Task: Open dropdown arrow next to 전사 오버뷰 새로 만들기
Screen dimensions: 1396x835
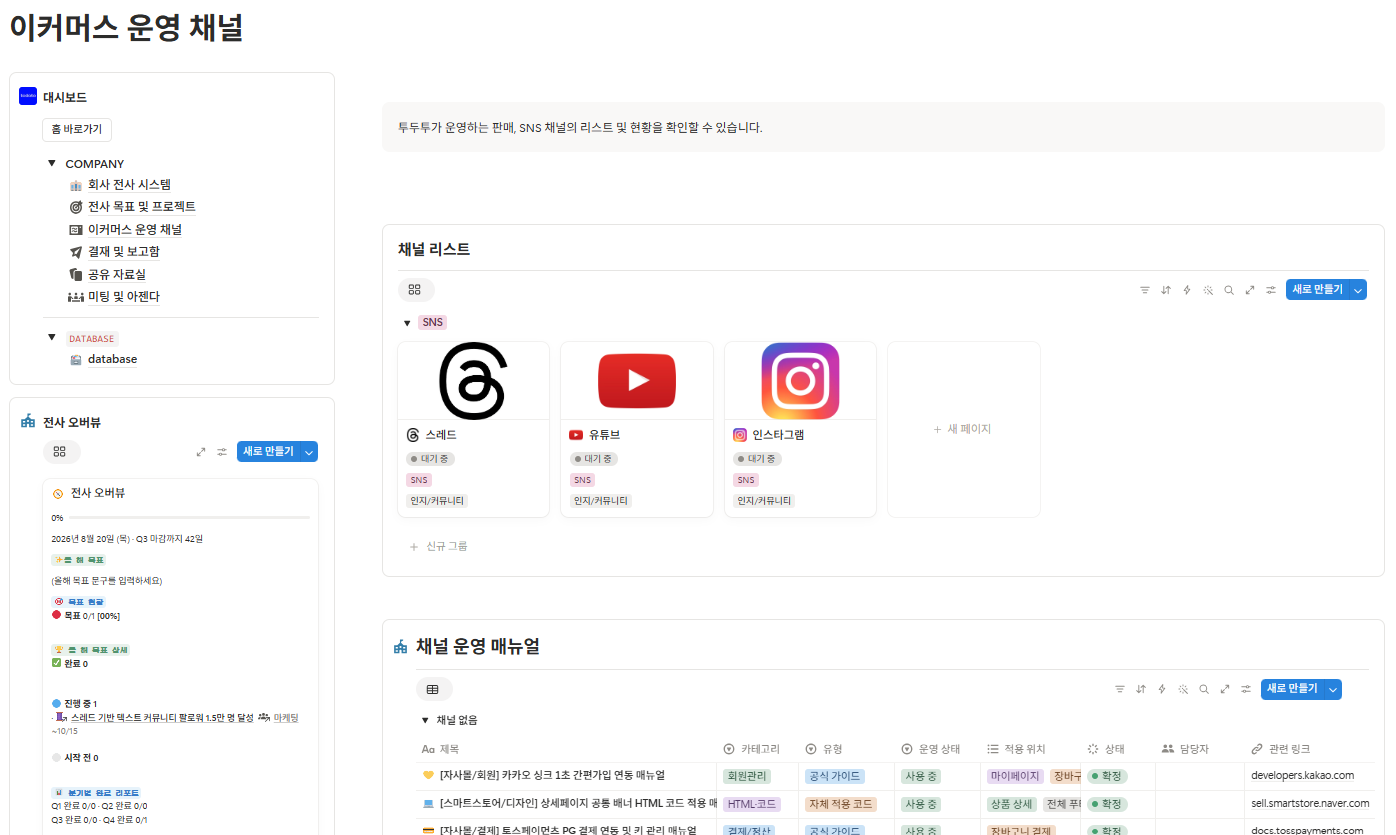Action: [309, 452]
